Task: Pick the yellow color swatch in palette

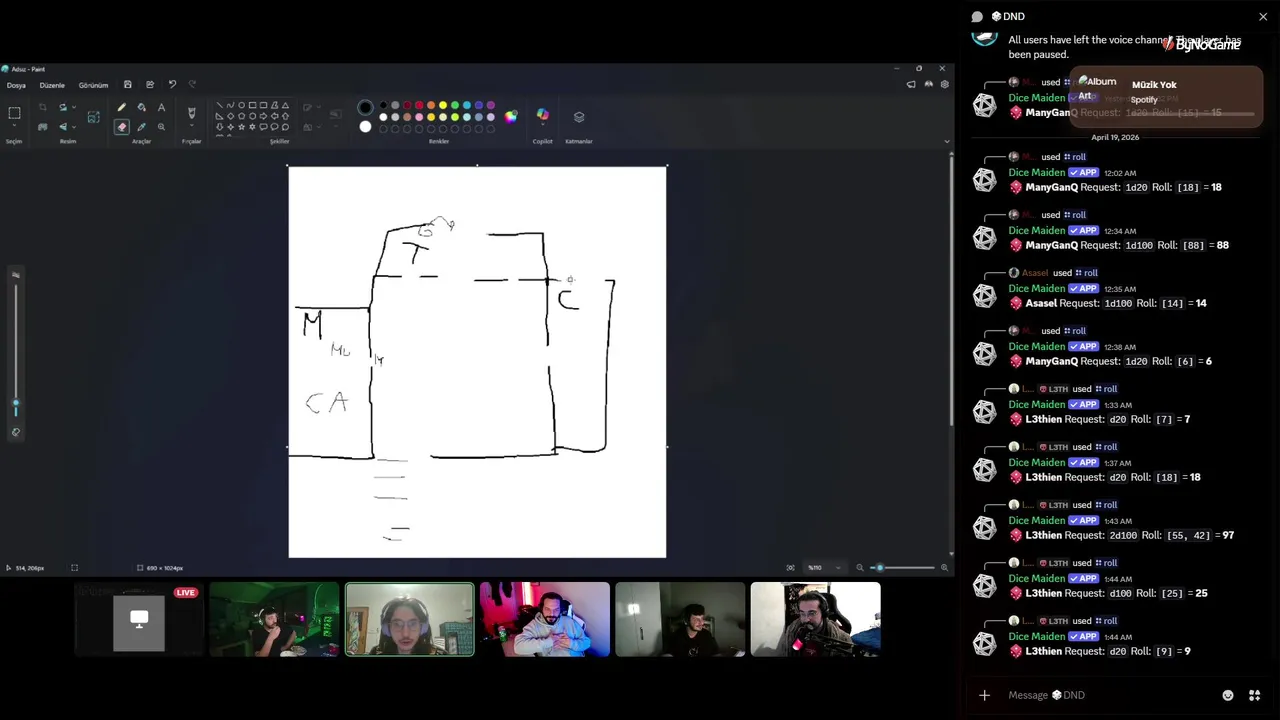Action: pyautogui.click(x=443, y=105)
